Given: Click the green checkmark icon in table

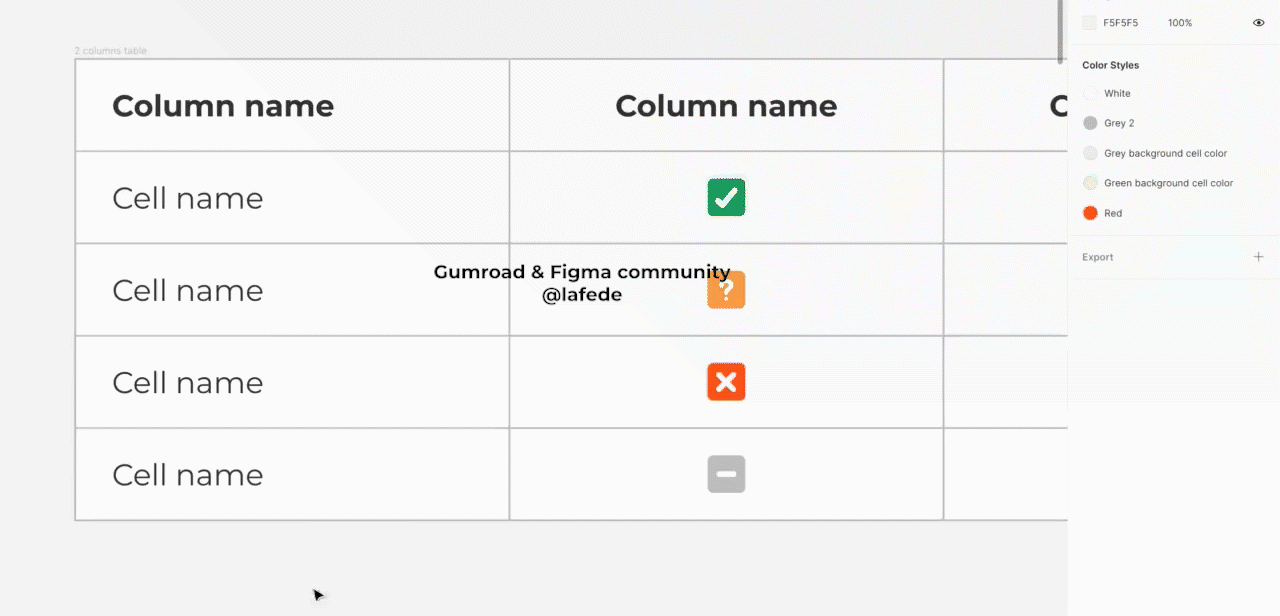Looking at the screenshot, I should tap(726, 197).
